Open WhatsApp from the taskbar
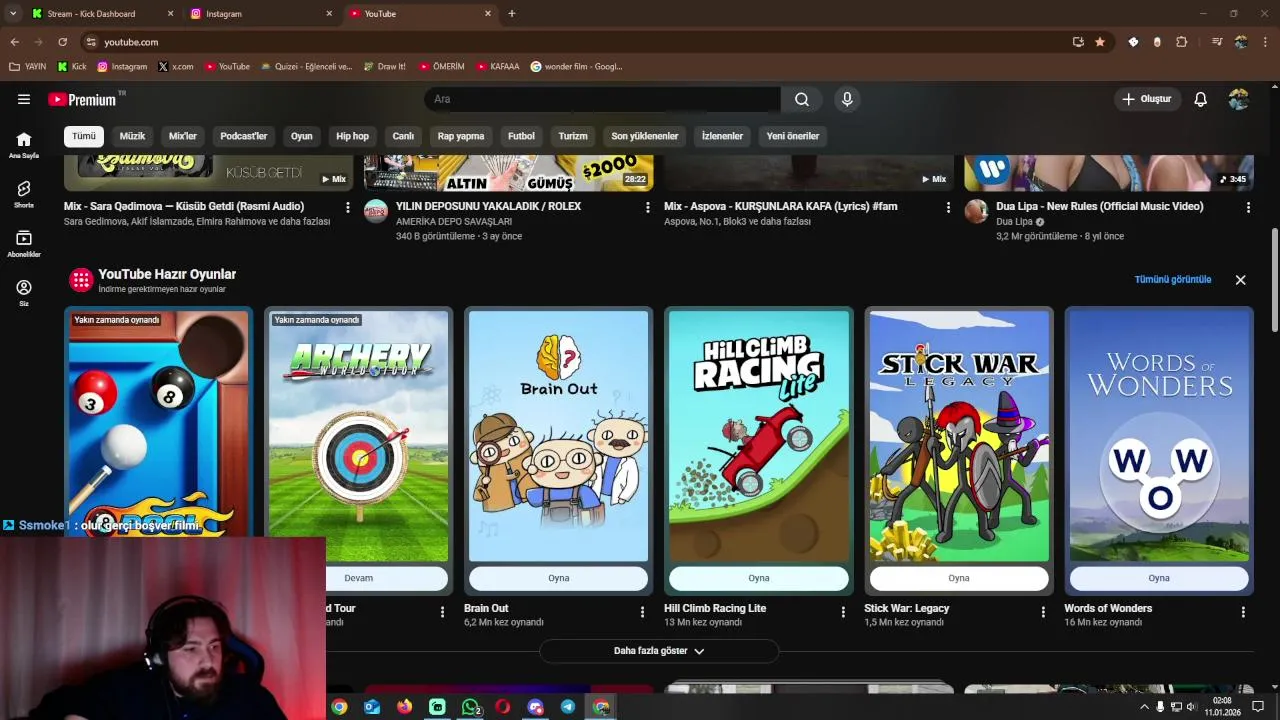 [470, 707]
